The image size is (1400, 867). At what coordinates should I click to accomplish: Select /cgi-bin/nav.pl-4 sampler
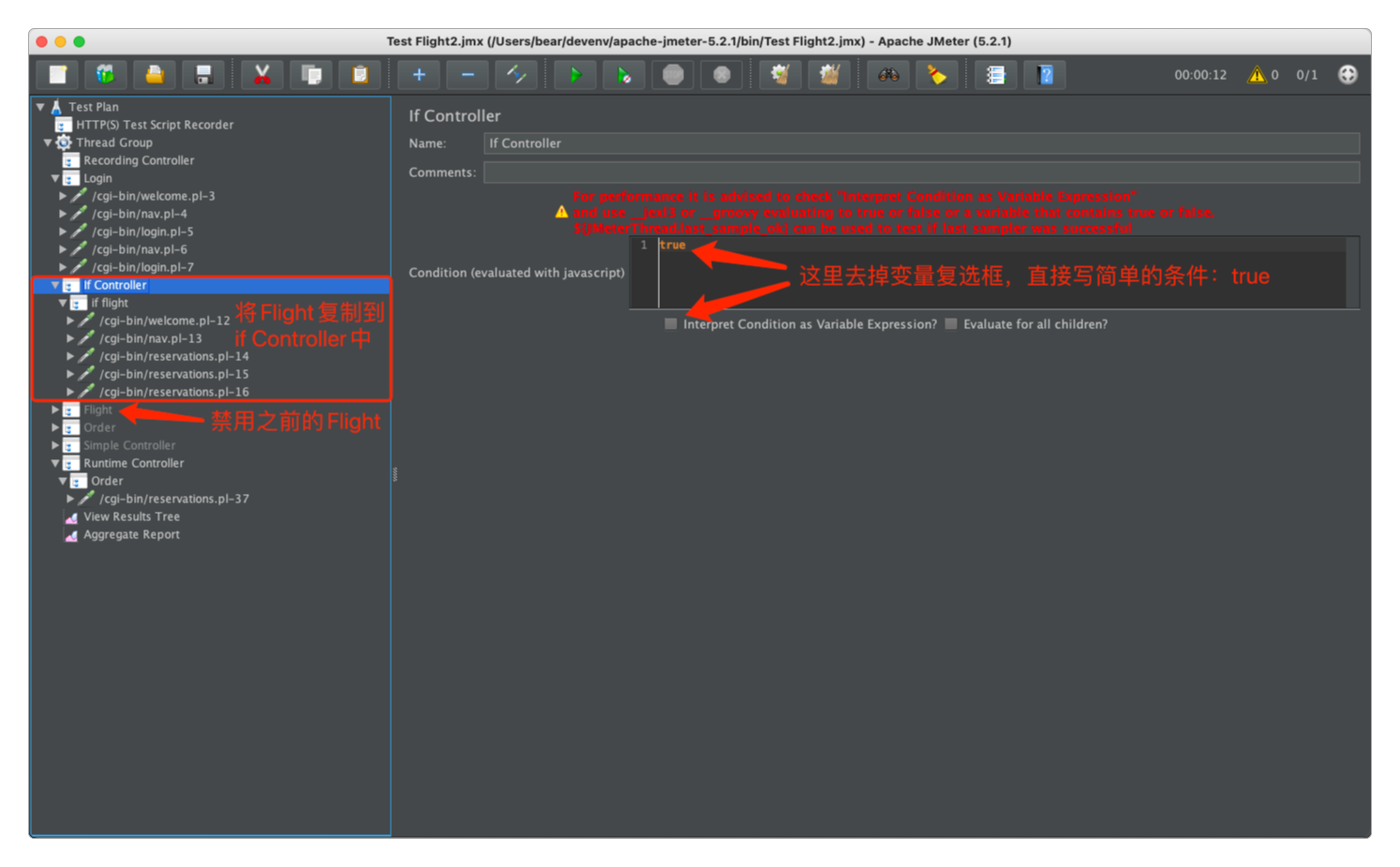(140, 214)
